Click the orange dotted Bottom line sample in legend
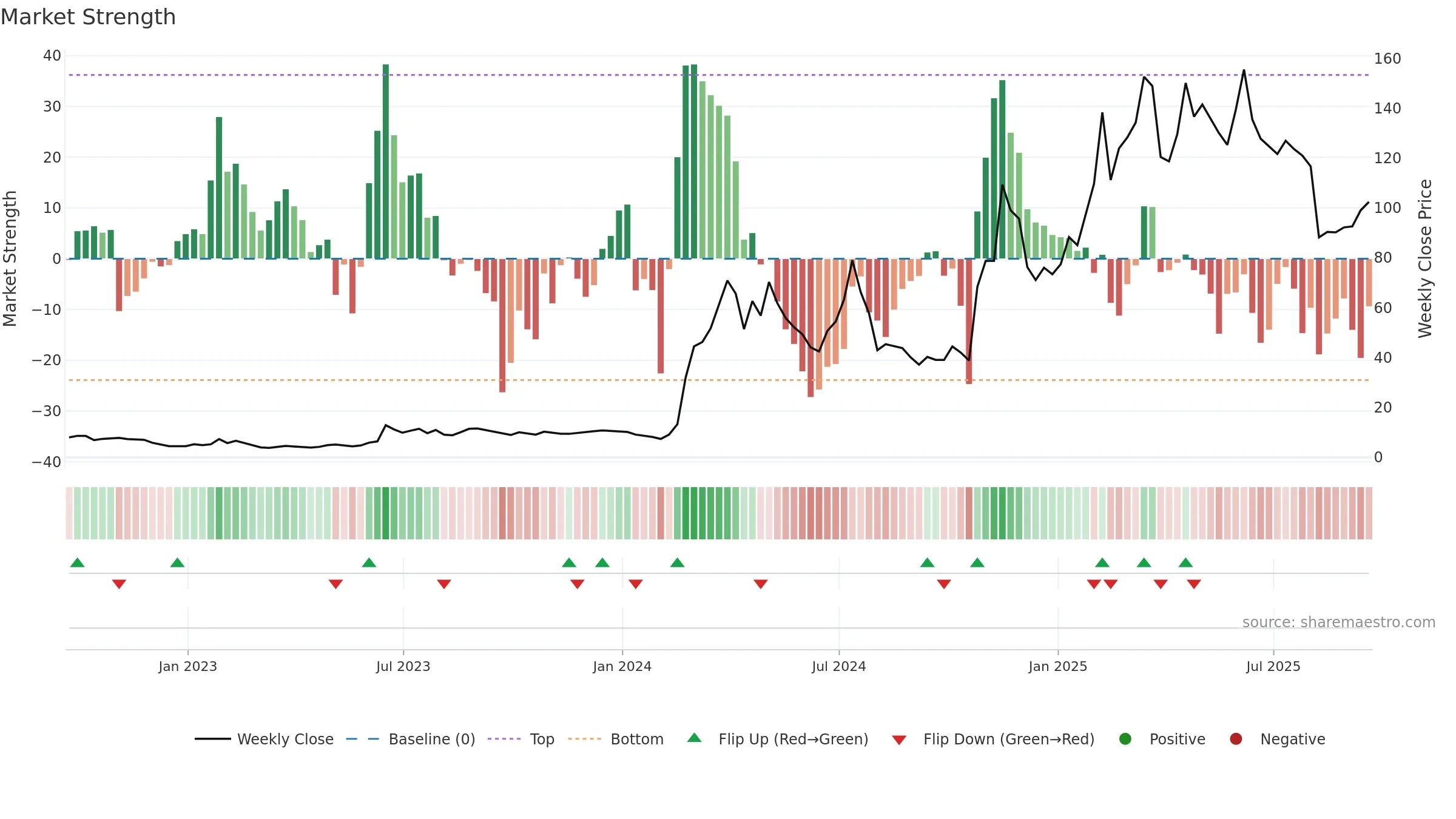This screenshot has width=1456, height=819. coord(585,739)
